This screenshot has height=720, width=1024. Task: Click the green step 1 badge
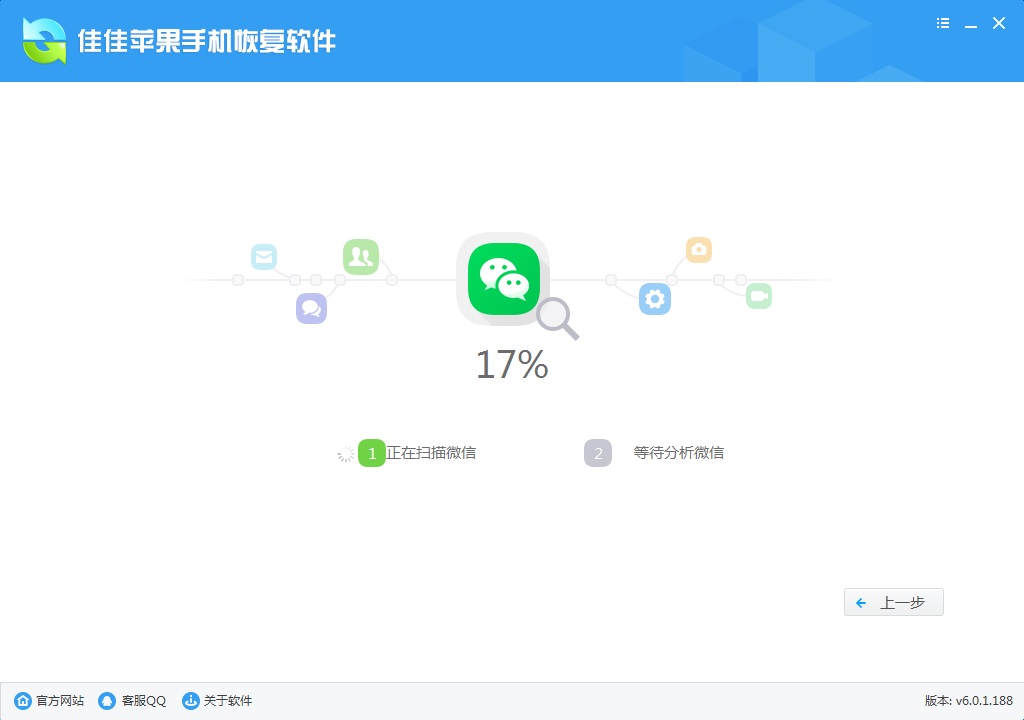pyautogui.click(x=372, y=453)
